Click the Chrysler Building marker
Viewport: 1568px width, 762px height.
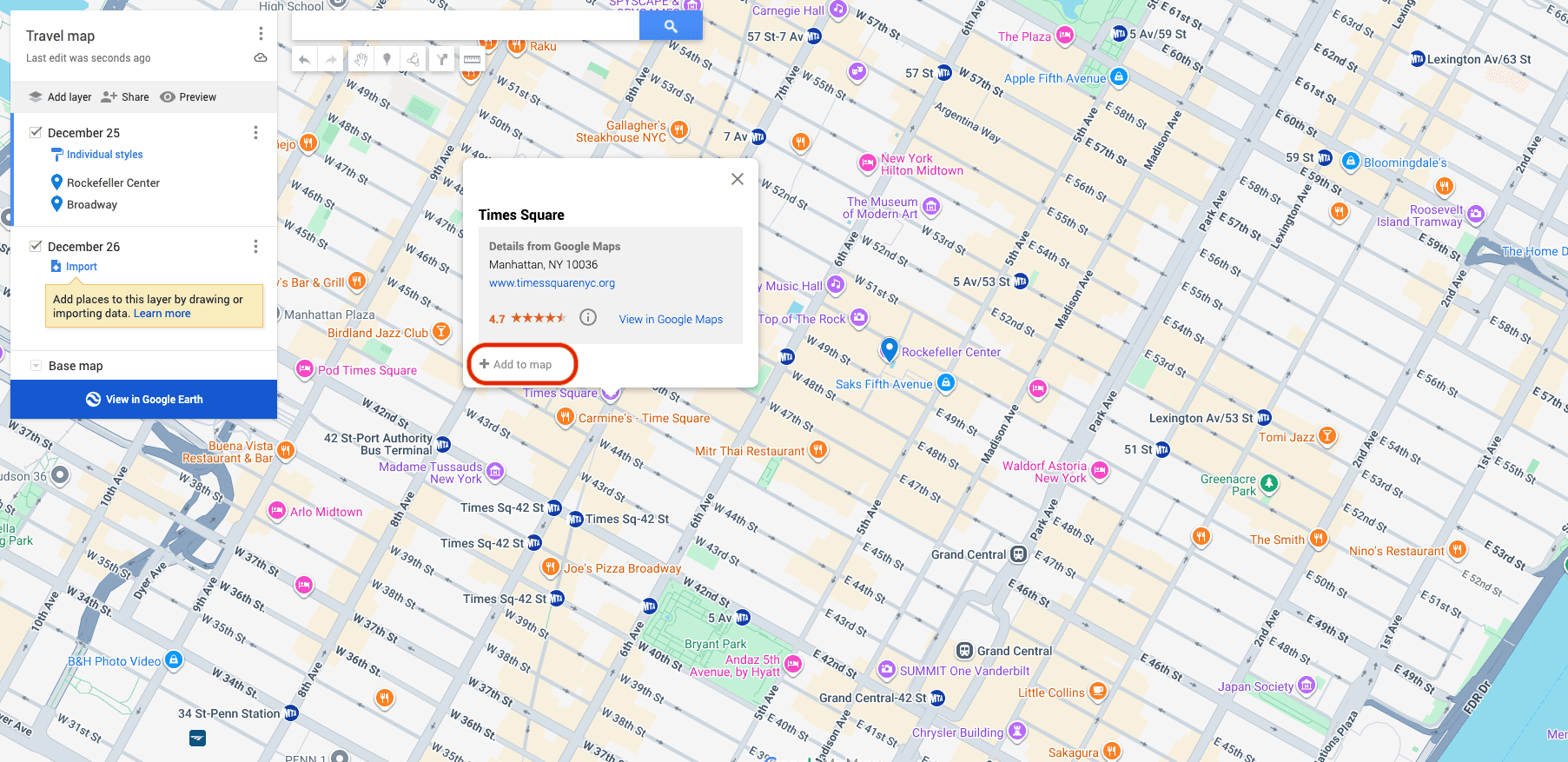click(1017, 731)
